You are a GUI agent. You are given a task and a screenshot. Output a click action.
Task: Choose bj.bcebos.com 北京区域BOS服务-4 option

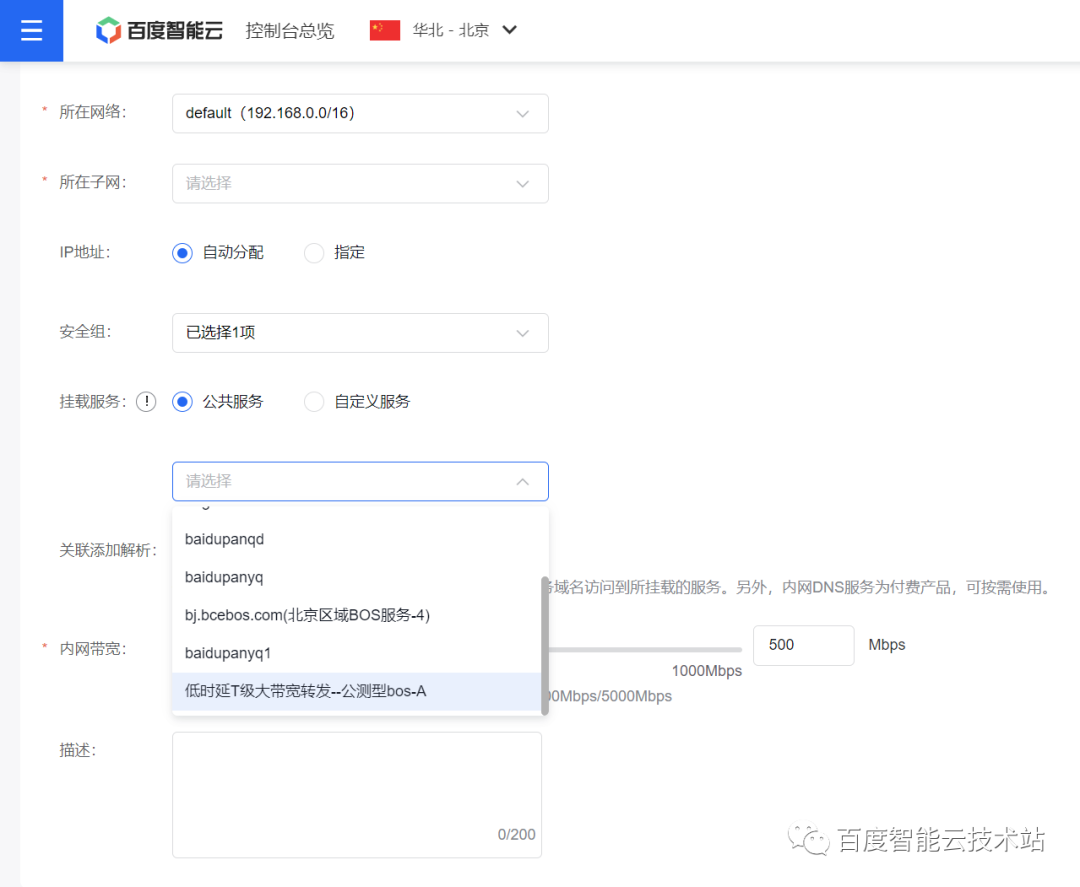pos(356,615)
